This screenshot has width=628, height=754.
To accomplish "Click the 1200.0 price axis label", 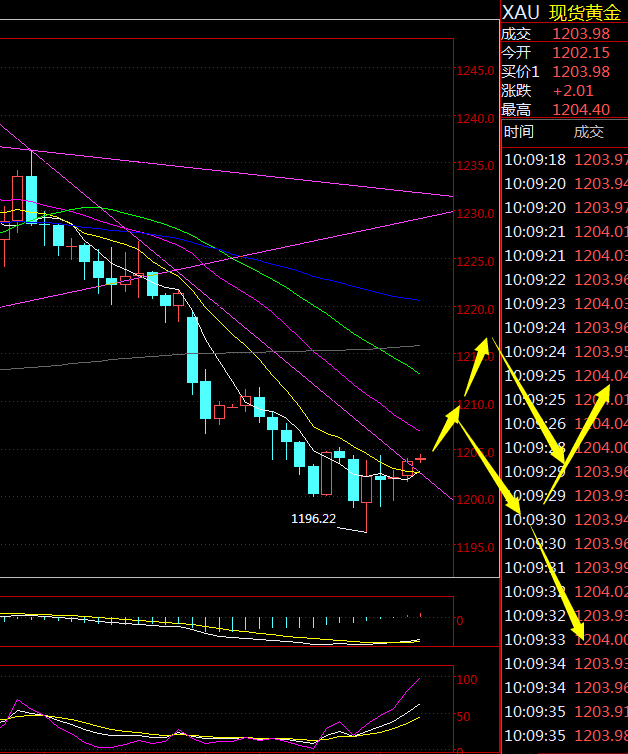I will 475,500.
